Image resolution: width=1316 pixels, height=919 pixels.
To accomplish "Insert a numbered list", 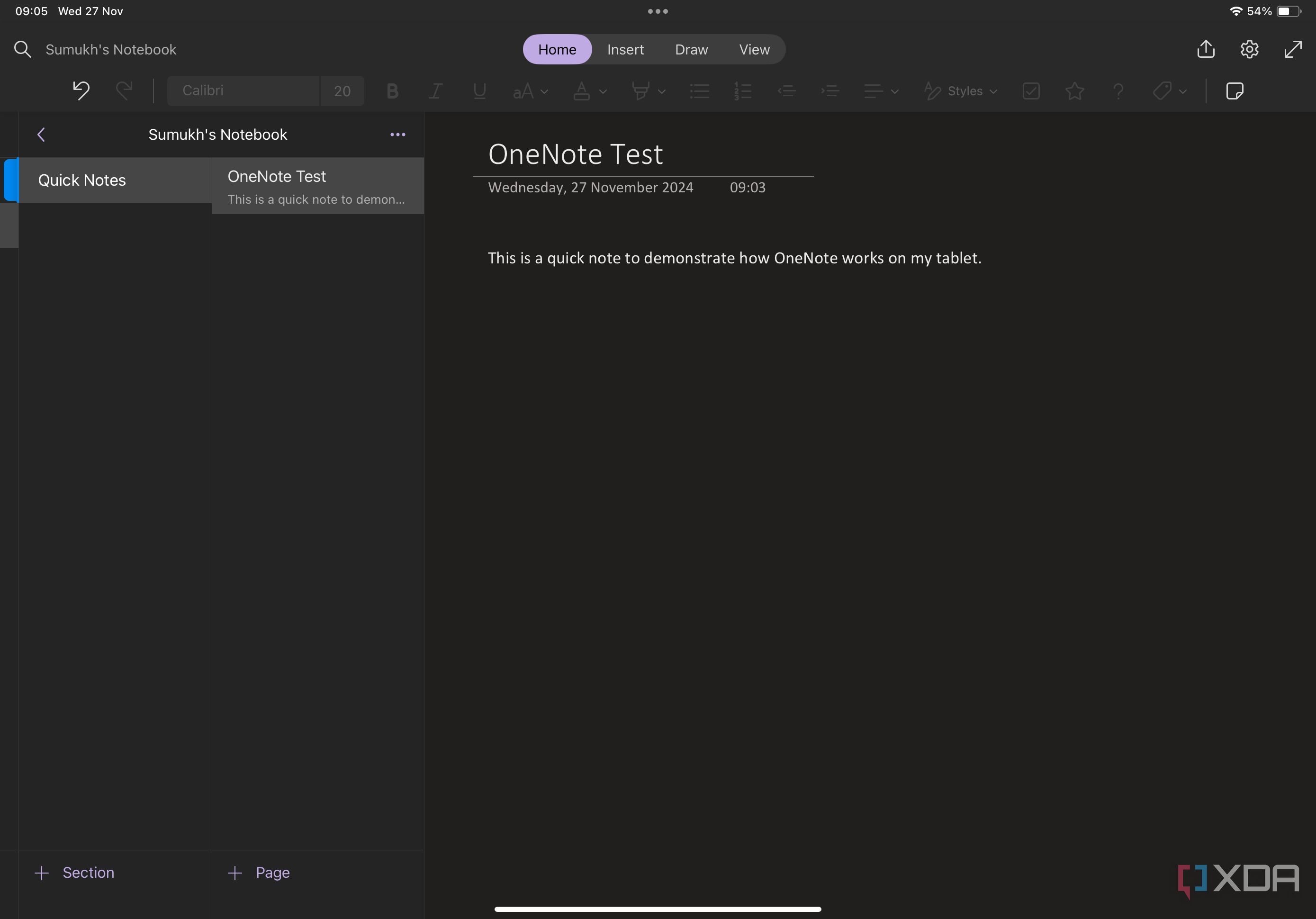I will coord(743,91).
